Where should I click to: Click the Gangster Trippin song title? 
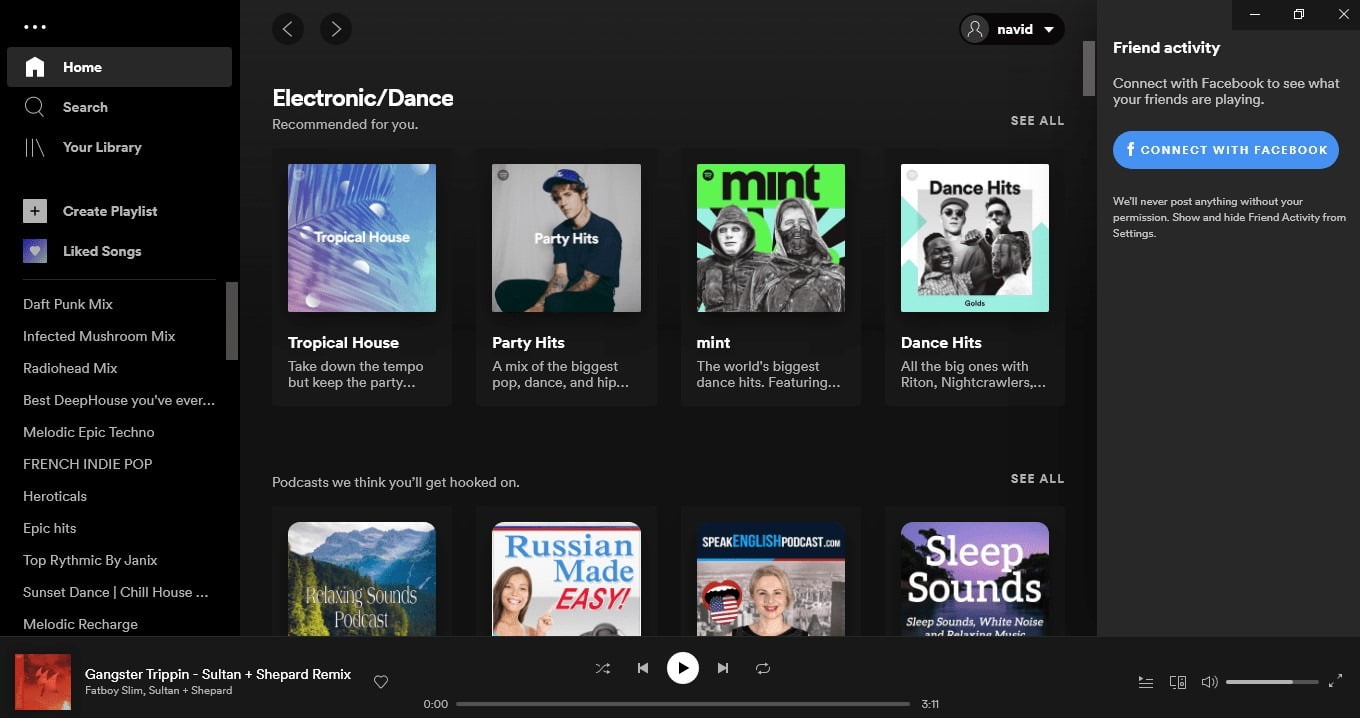[x=218, y=674]
